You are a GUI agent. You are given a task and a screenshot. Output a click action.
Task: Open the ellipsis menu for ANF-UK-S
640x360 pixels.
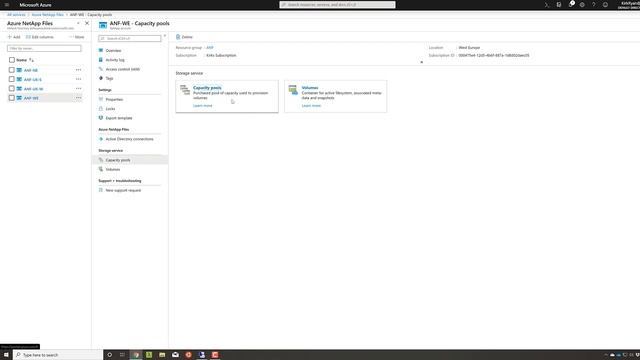78,79
